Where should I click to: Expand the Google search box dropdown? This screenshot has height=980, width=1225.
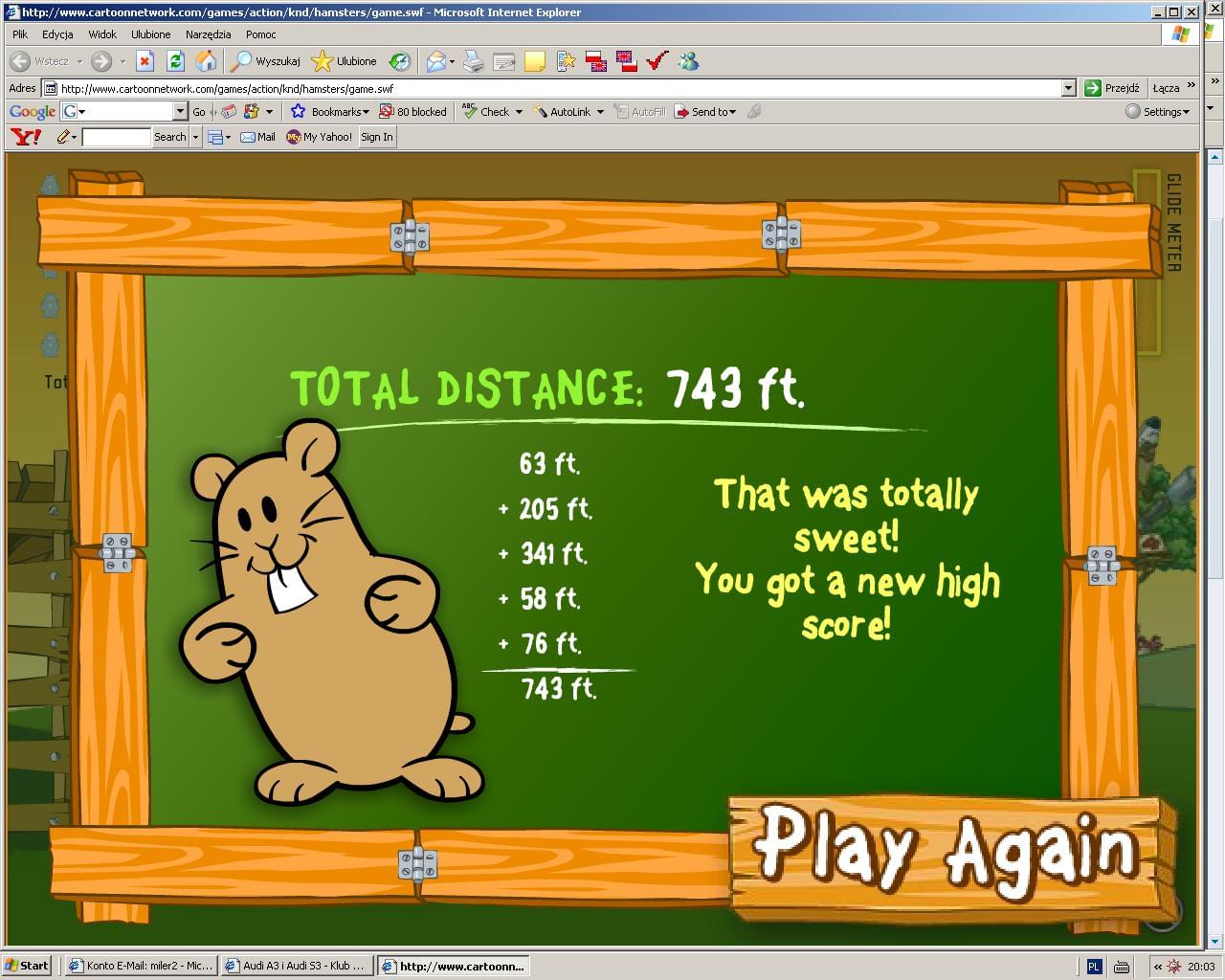pyautogui.click(x=180, y=112)
